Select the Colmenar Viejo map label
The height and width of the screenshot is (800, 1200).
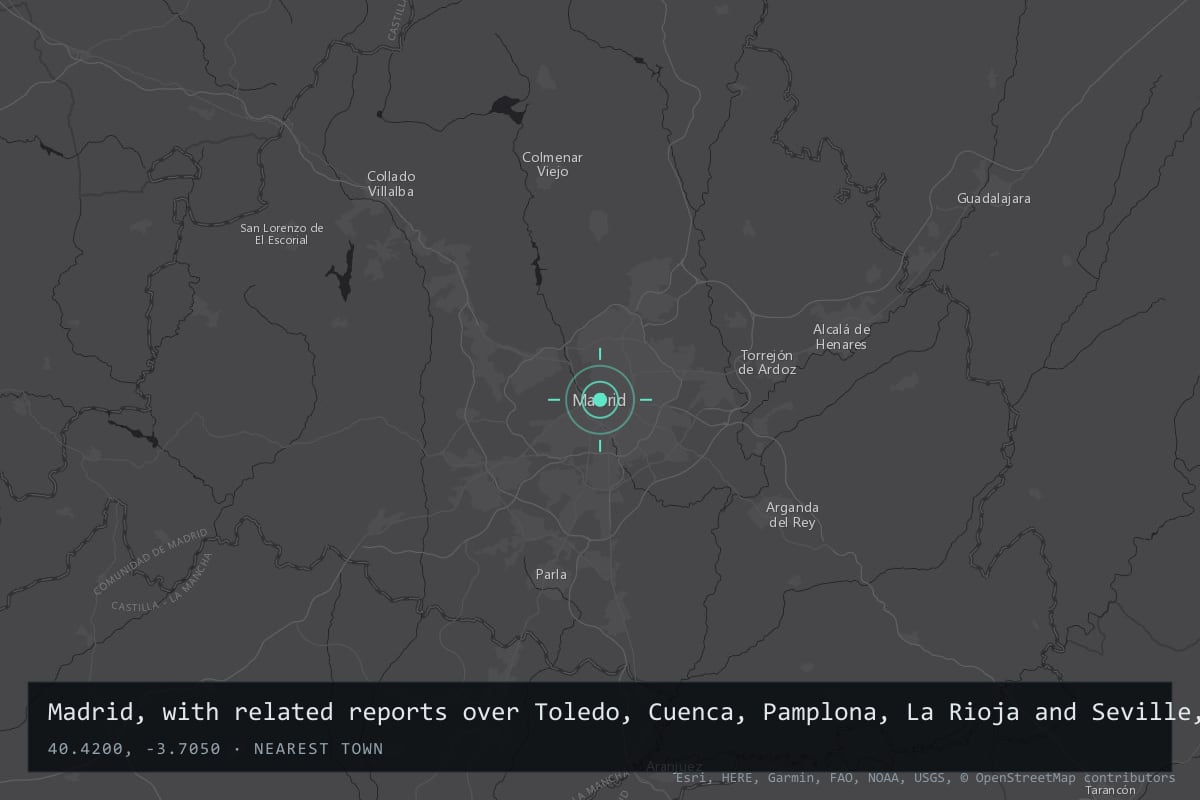click(552, 164)
